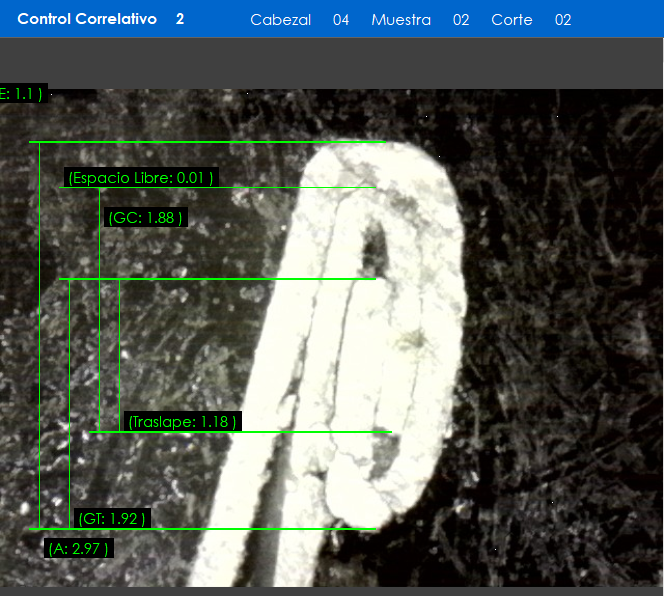The image size is (664, 596).
Task: Click the GC: 1.88 measurement label
Action: 146,218
